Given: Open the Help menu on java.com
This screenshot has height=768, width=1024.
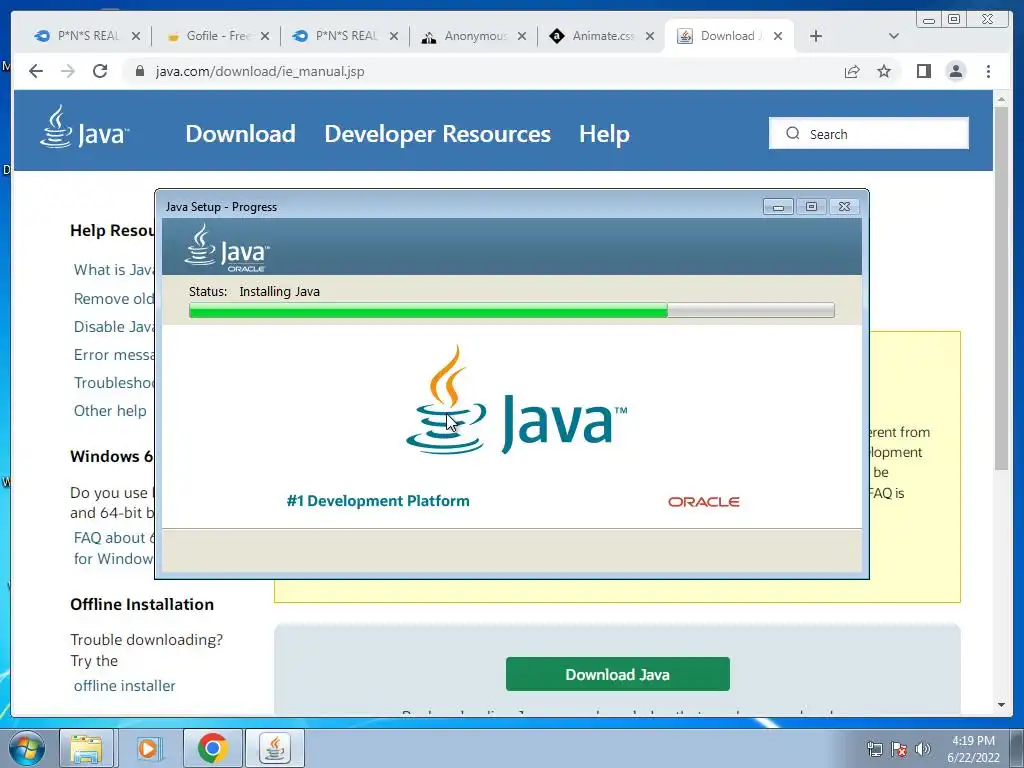Looking at the screenshot, I should coord(604,134).
